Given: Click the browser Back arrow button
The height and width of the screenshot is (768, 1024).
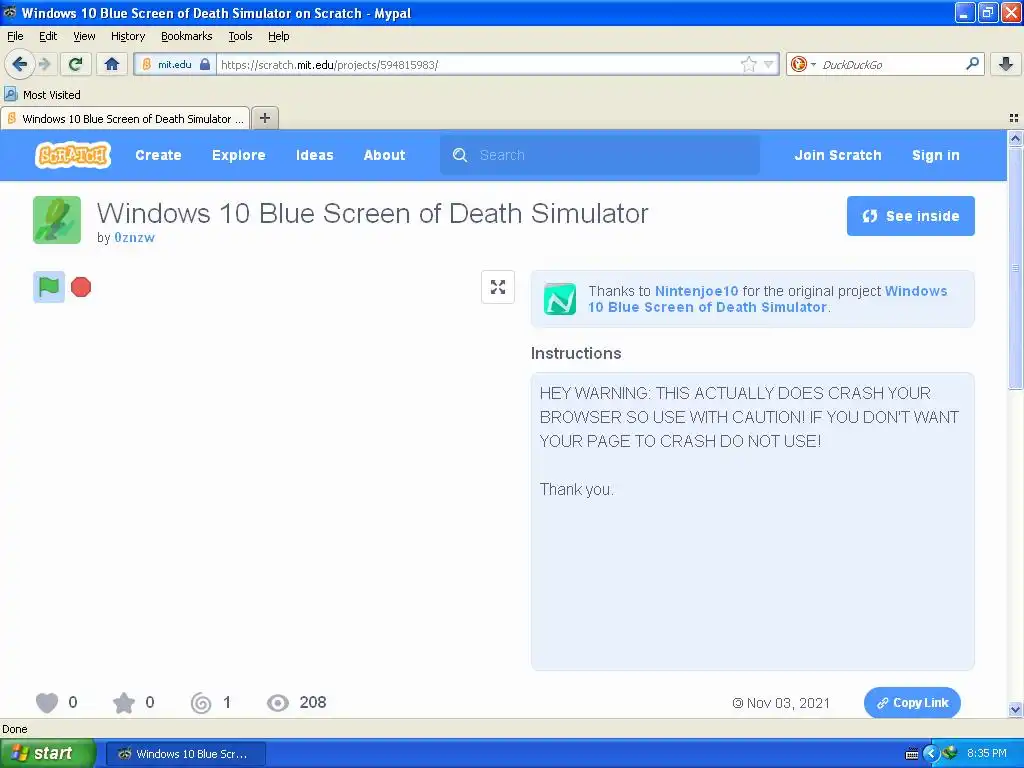Looking at the screenshot, I should (x=20, y=64).
